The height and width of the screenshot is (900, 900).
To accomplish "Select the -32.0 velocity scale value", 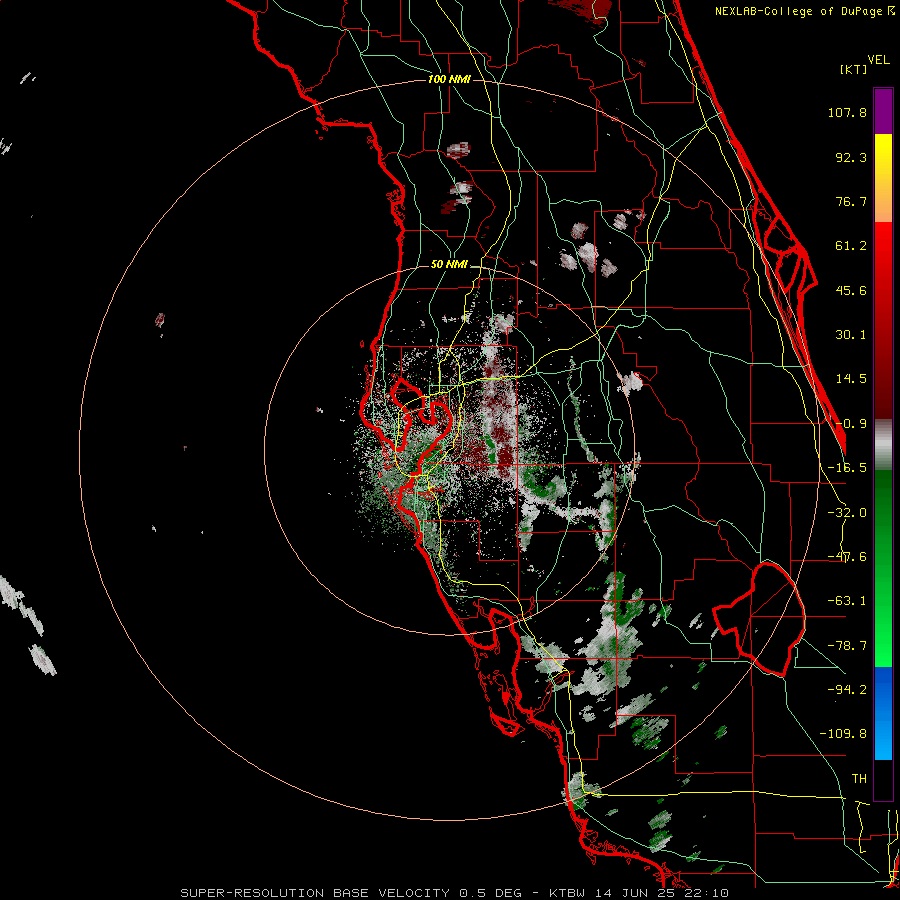I will (x=847, y=513).
